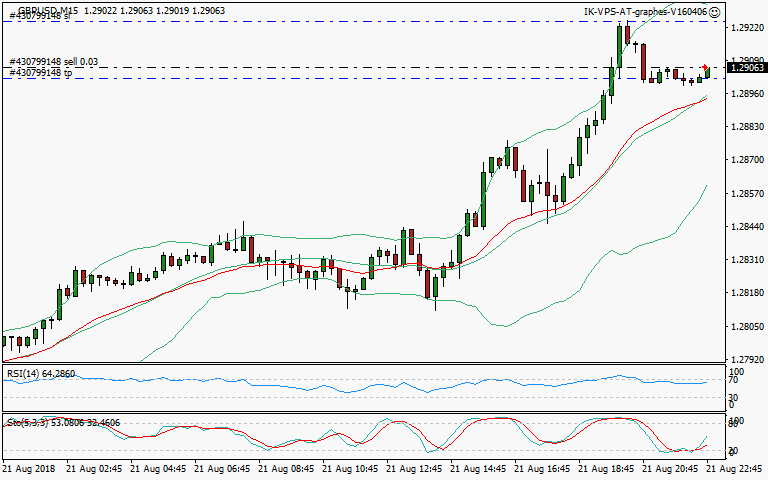Screen dimensions: 768x480
Task: Click the 1.29220 price scale value
Action: tap(747, 28)
